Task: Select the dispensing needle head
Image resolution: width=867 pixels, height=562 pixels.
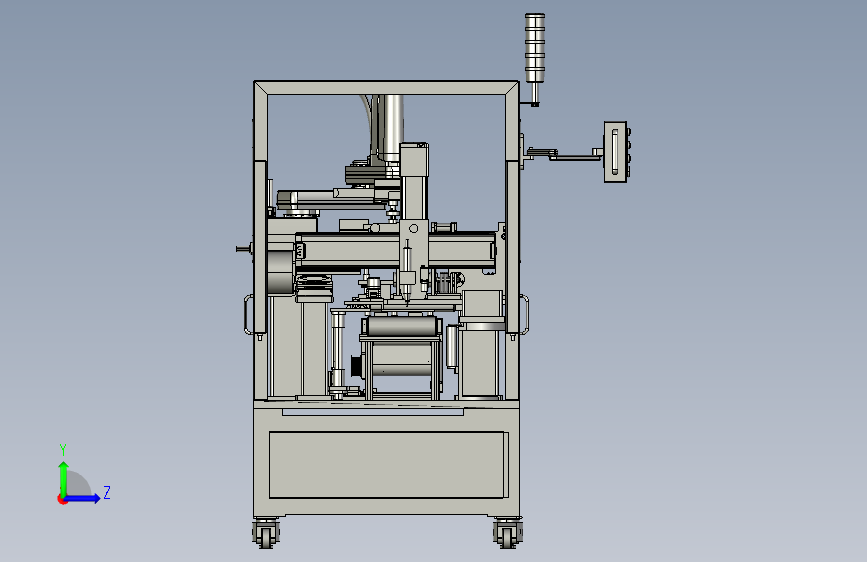Action: pos(408,274)
